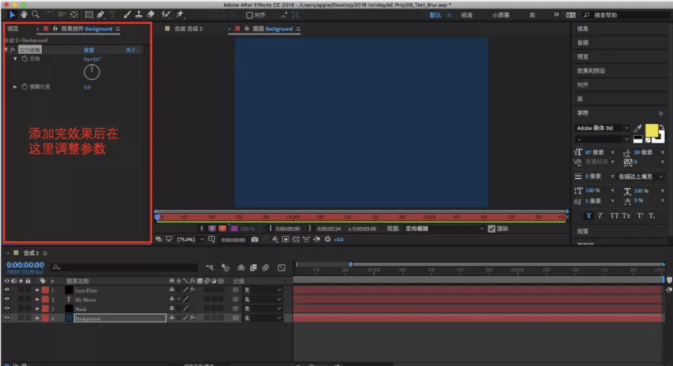Viewport: 673px width, 366px height.
Task: Open the 预览 panel
Action: (583, 57)
